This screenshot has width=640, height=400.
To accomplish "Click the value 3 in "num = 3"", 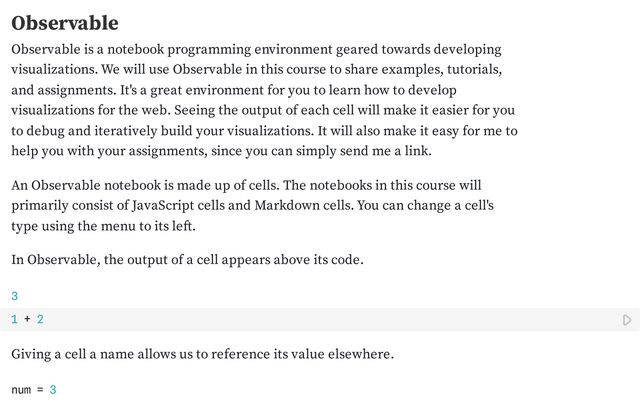I will tap(53, 390).
